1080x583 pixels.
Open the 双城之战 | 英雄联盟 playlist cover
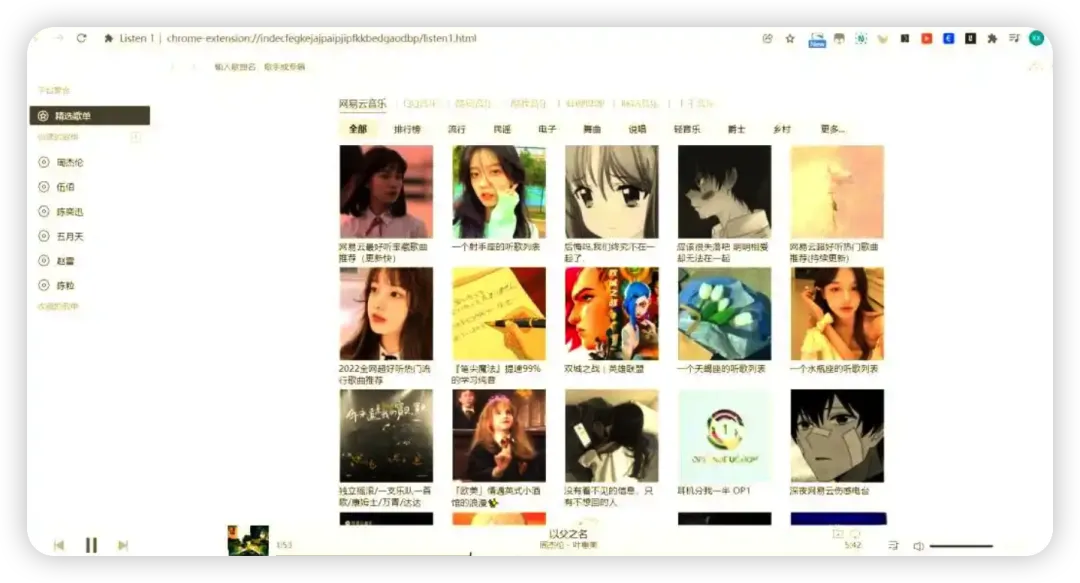click(x=612, y=314)
